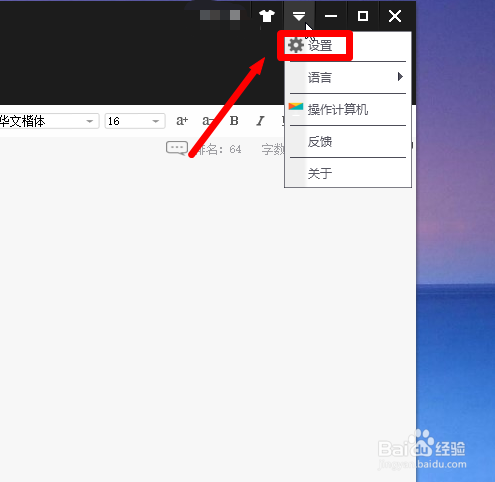Minimize the editor window
This screenshot has width=495, height=482.
331,16
